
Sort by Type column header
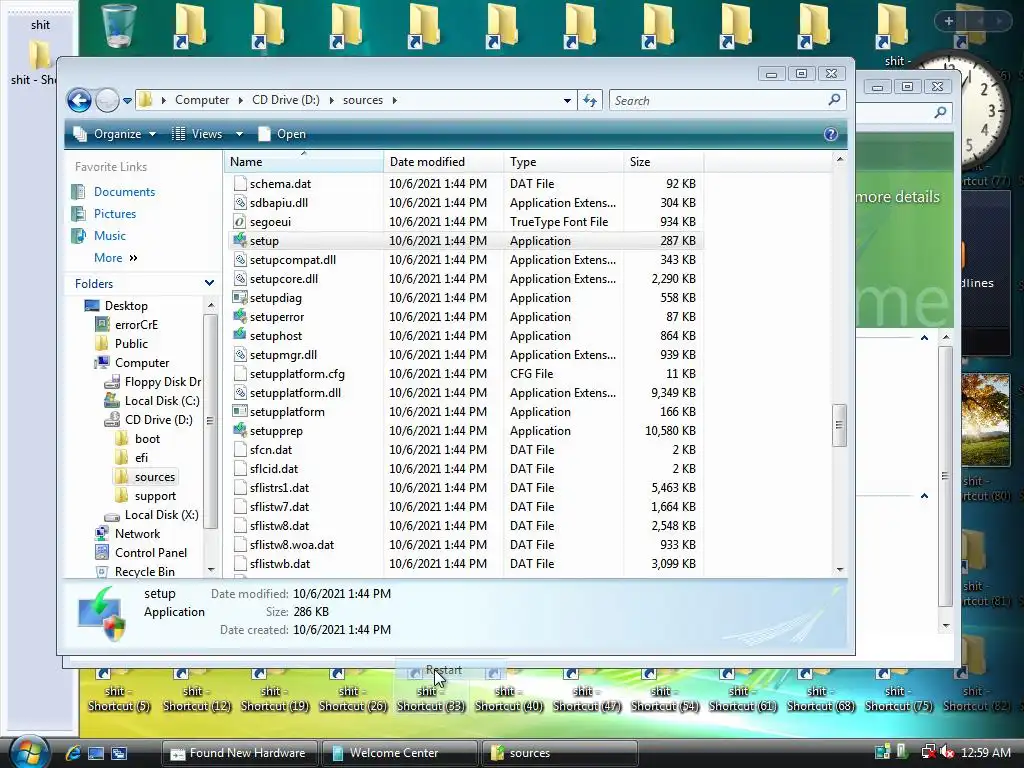pos(563,161)
